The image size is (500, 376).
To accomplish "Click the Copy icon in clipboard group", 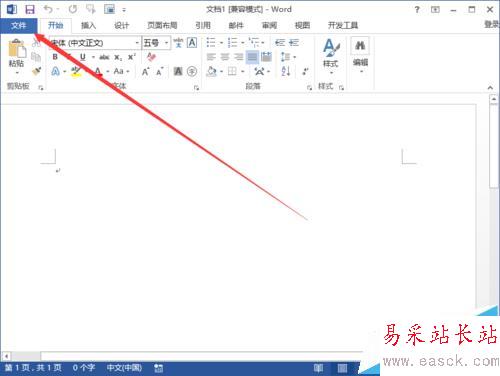I will tap(36, 57).
